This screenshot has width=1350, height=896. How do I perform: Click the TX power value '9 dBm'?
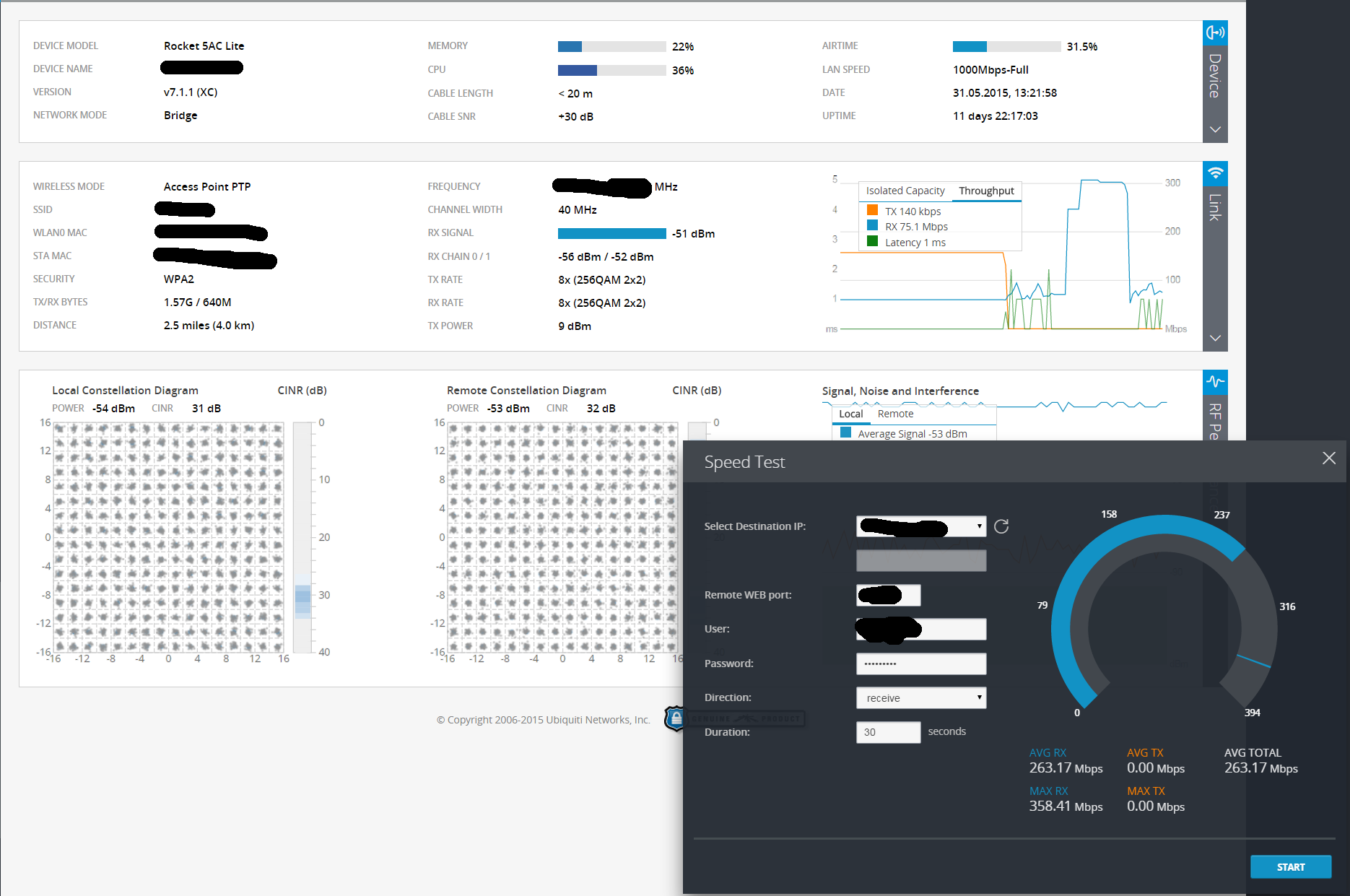575,326
